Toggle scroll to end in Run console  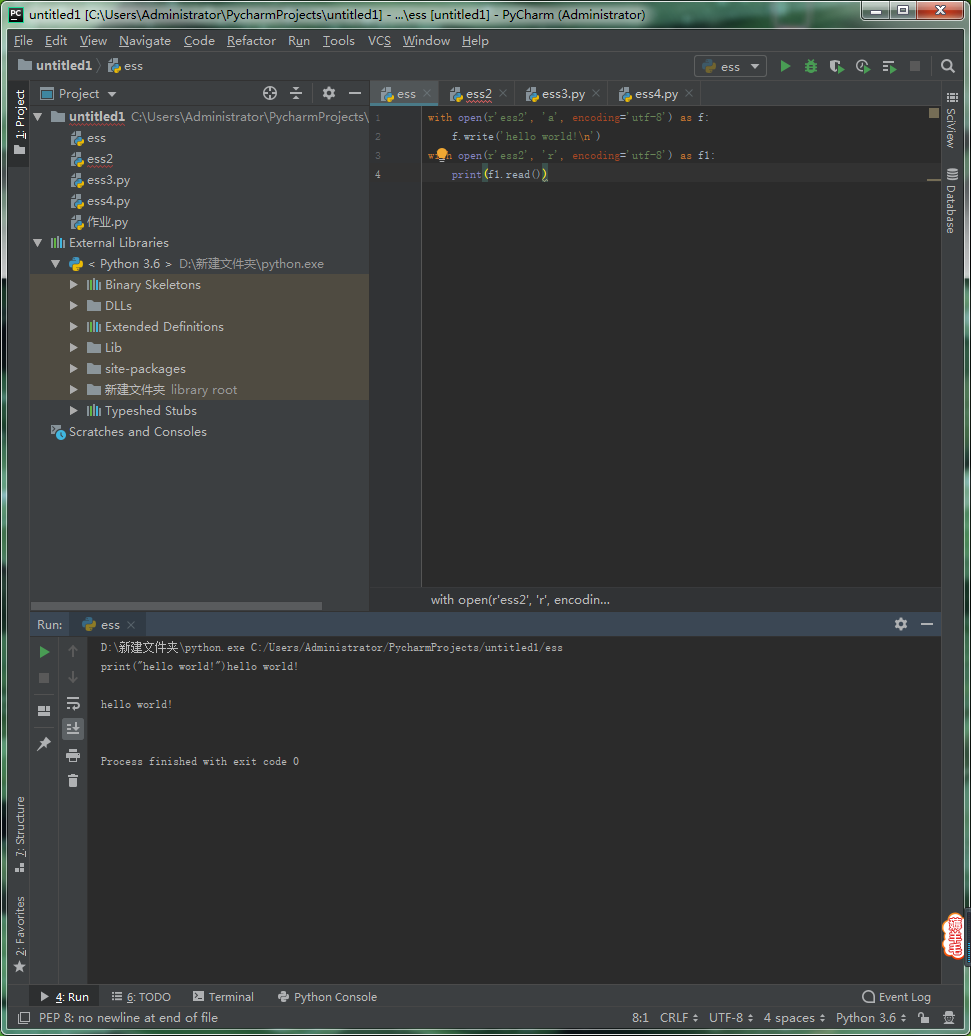click(x=73, y=729)
